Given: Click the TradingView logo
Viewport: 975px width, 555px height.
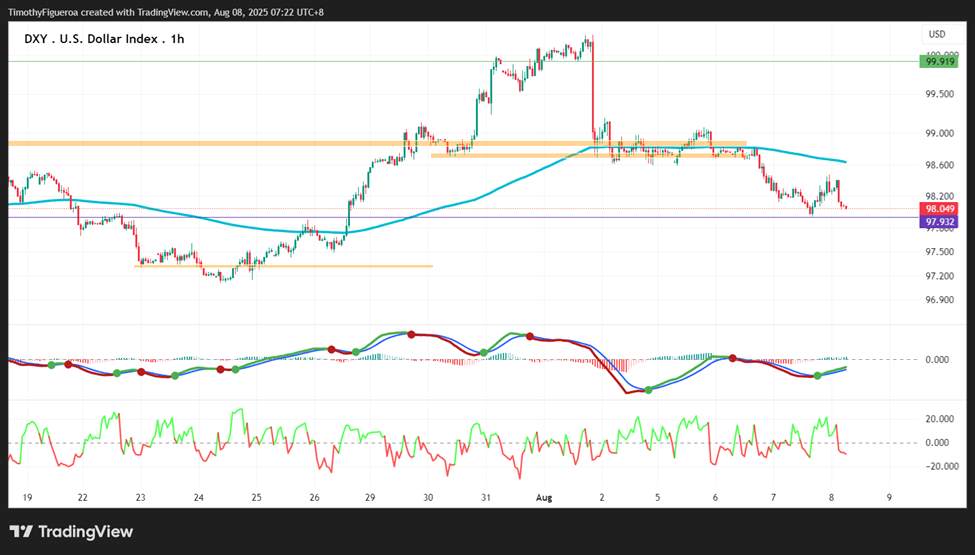Looking at the screenshot, I should [x=72, y=531].
